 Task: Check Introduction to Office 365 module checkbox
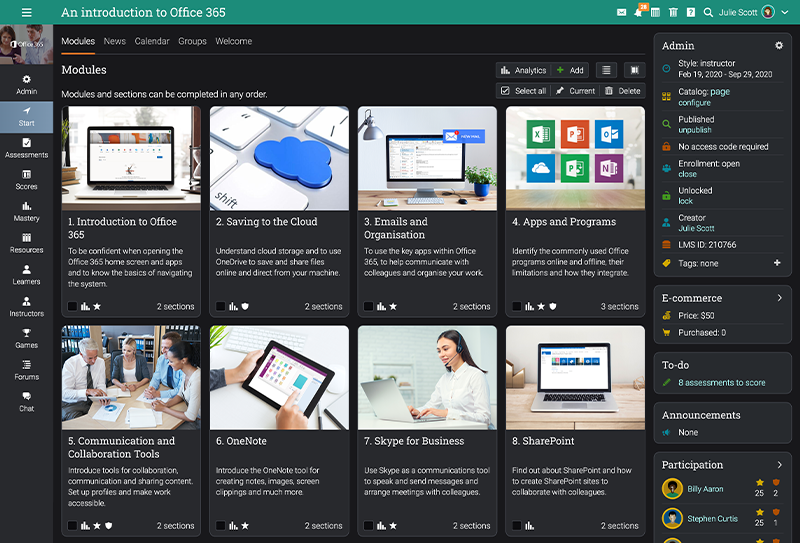click(72, 306)
